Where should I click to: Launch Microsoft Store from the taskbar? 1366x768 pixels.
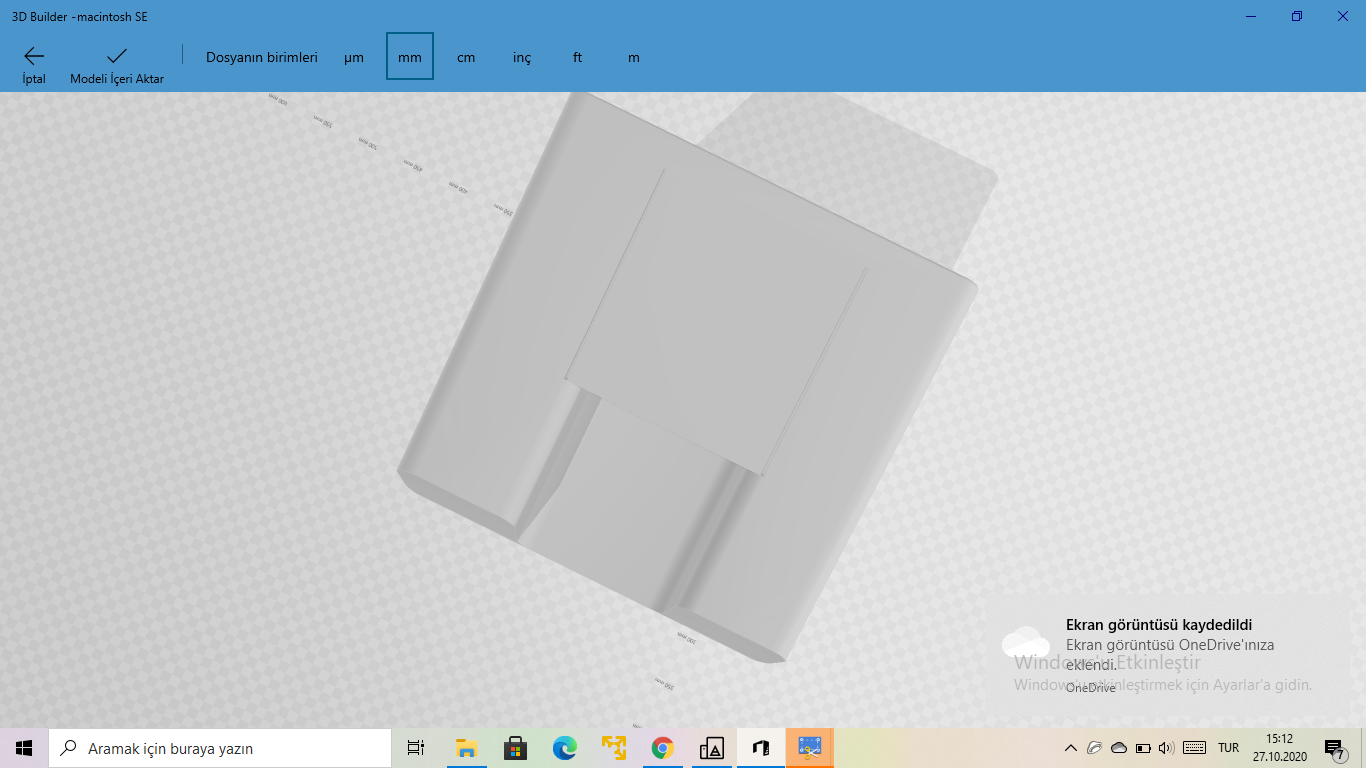515,748
